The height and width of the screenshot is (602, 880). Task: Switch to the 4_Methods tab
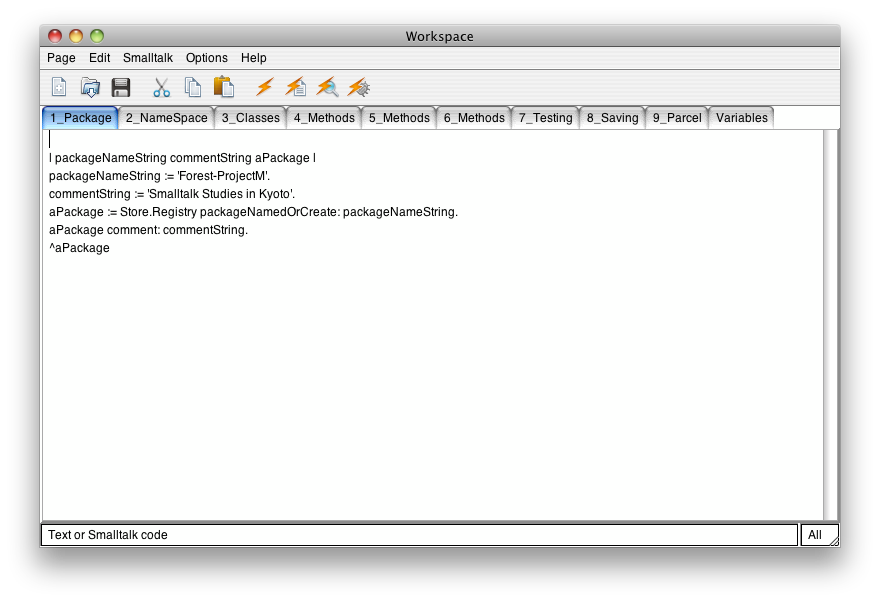click(x=324, y=118)
